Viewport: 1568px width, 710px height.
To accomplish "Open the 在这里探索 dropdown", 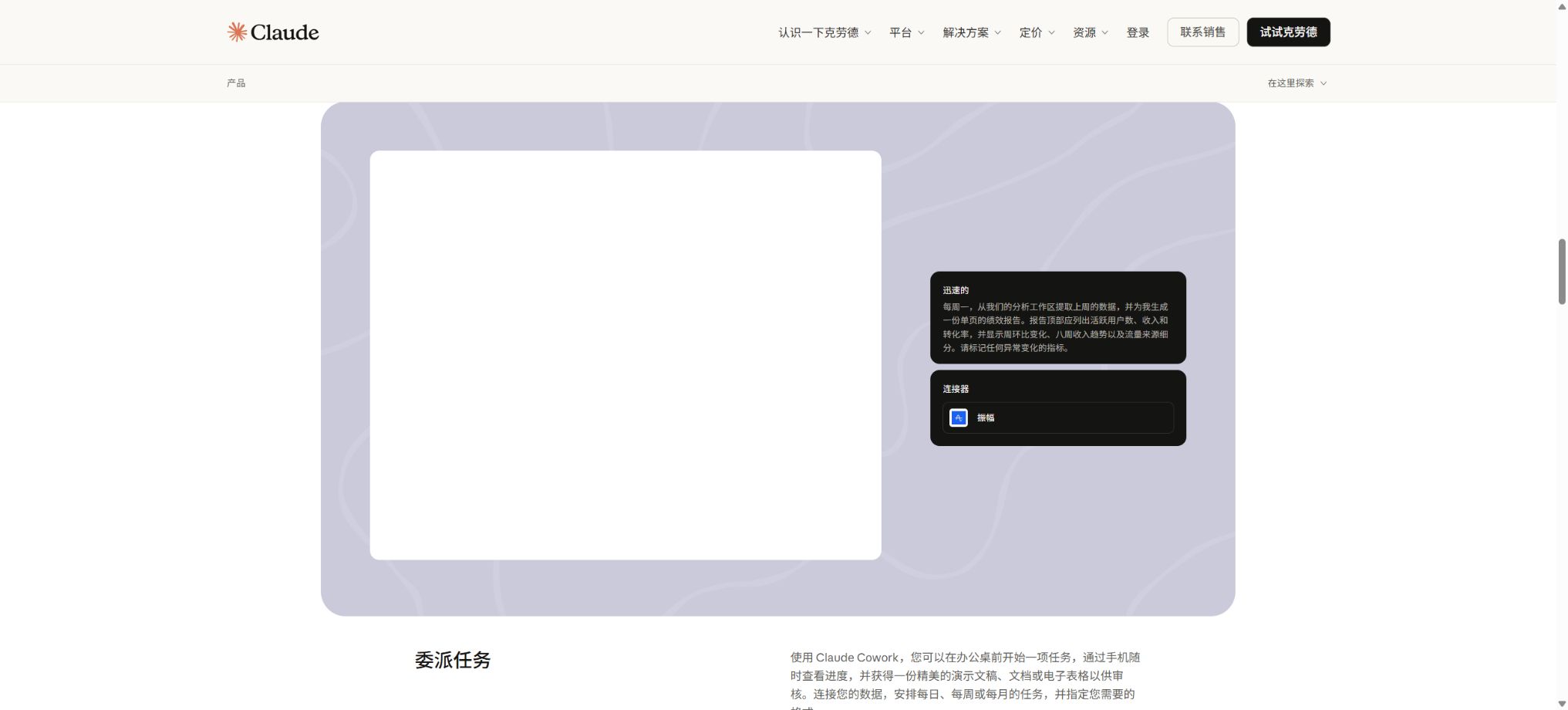I will click(x=1297, y=83).
